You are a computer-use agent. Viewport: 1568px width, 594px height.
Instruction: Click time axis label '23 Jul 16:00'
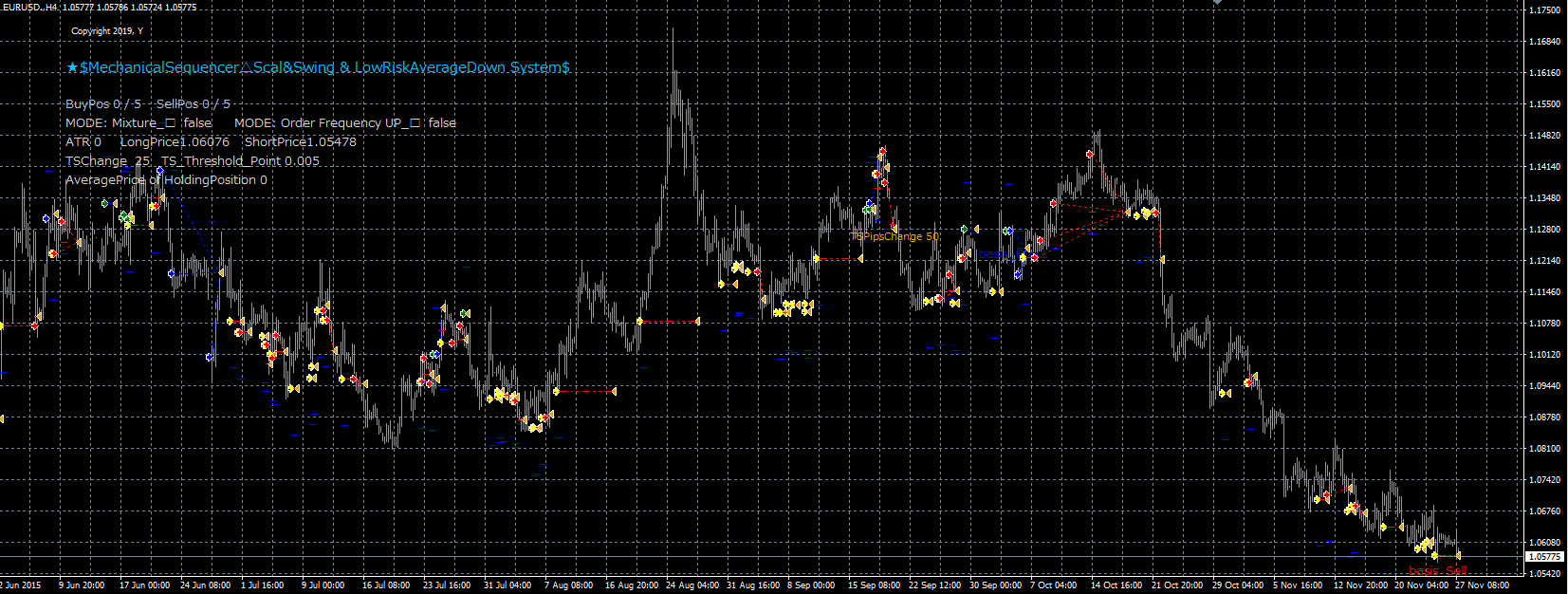coord(447,585)
